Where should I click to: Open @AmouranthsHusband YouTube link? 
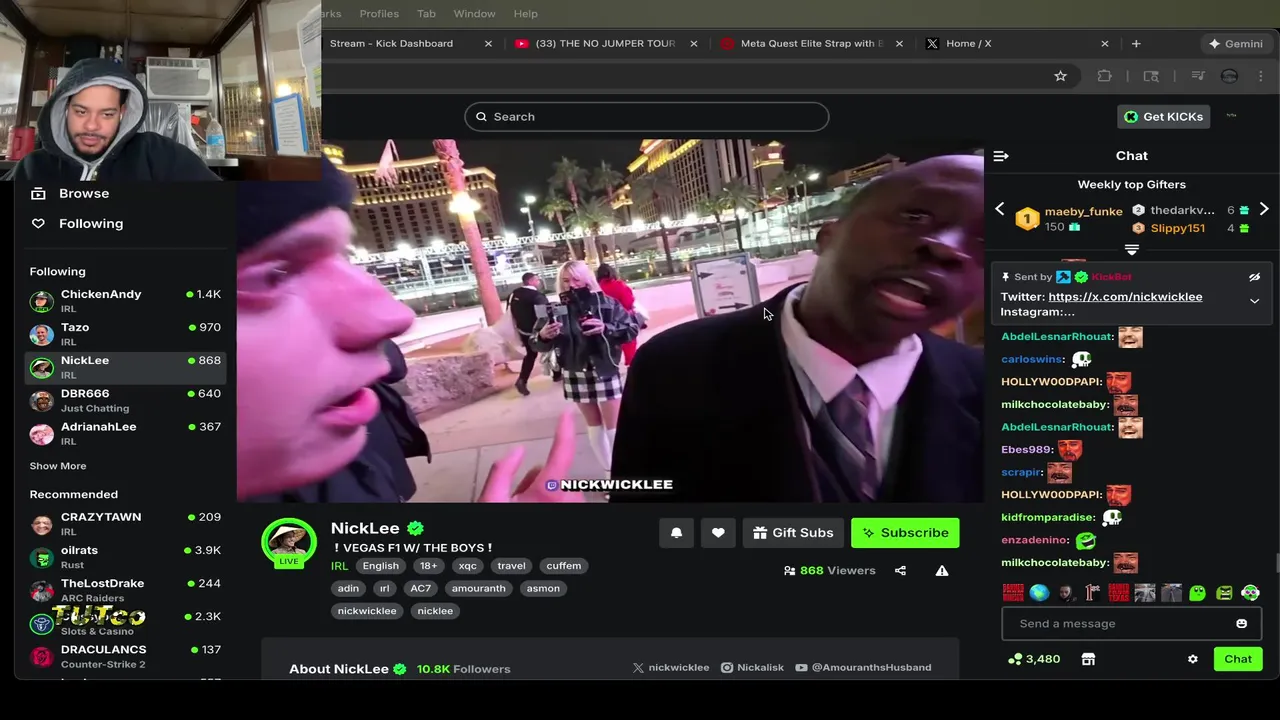click(x=864, y=668)
